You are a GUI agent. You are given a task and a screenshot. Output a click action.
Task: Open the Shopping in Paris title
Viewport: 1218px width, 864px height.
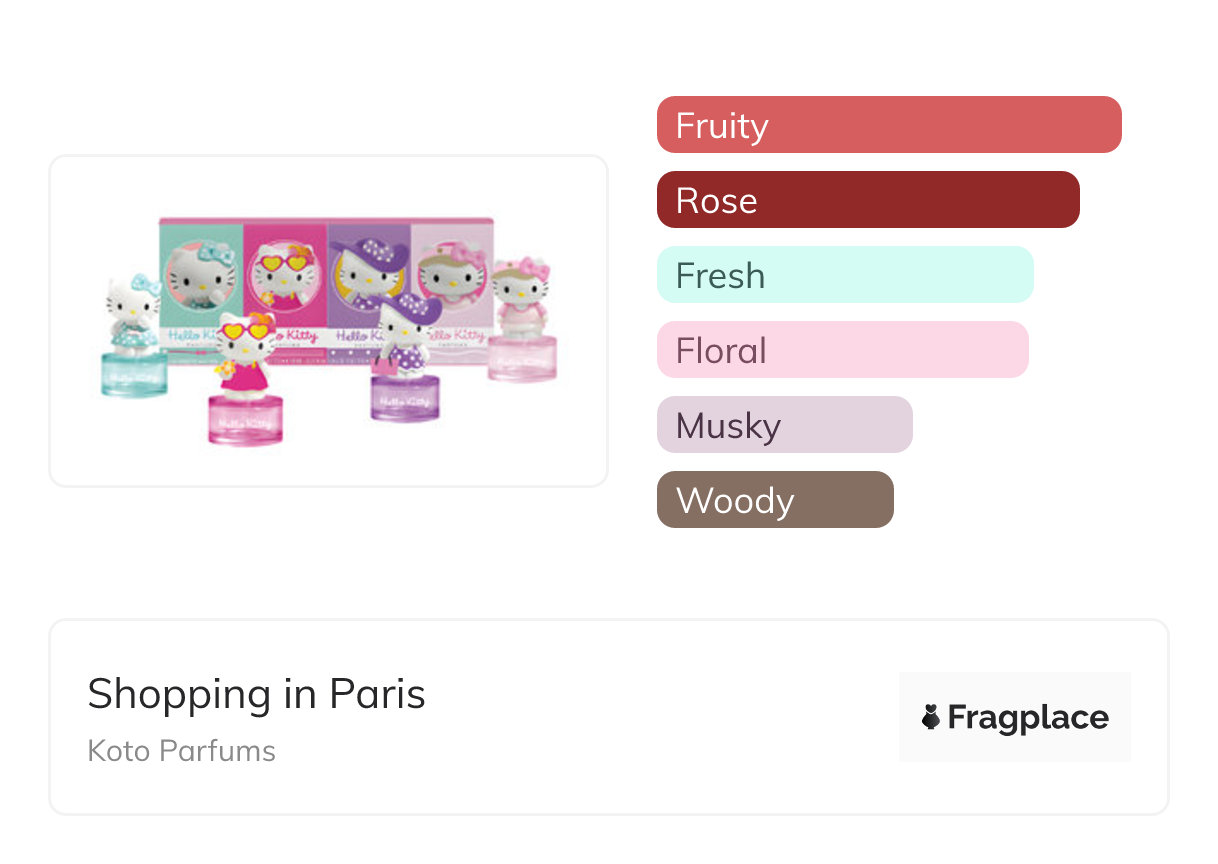coord(256,694)
